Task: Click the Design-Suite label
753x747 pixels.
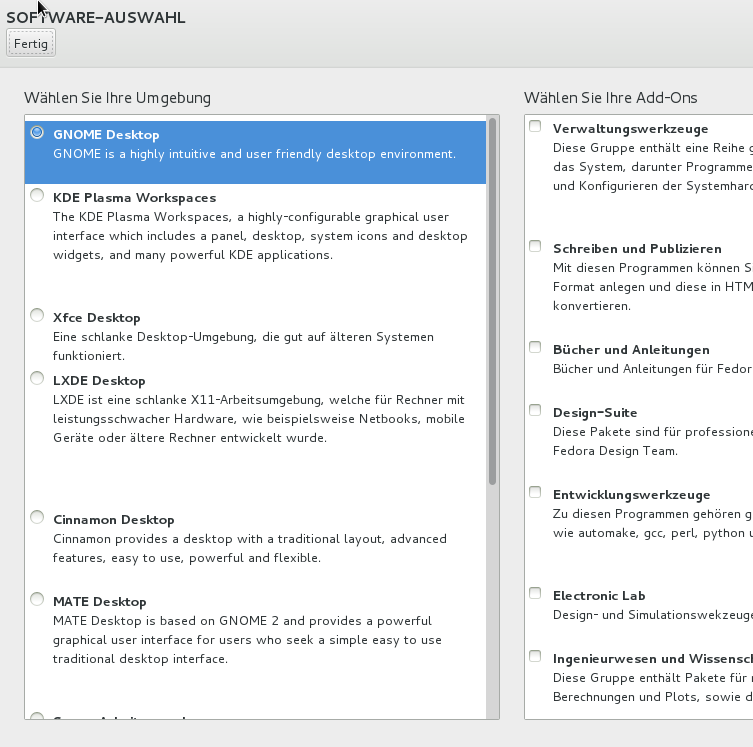Action: click(x=595, y=413)
